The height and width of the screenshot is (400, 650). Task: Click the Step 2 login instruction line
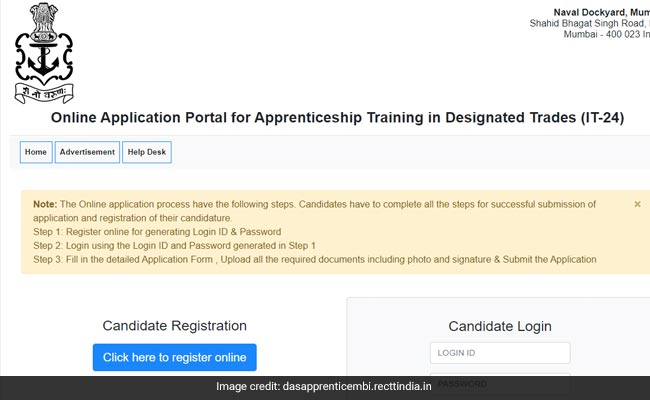click(x=174, y=246)
